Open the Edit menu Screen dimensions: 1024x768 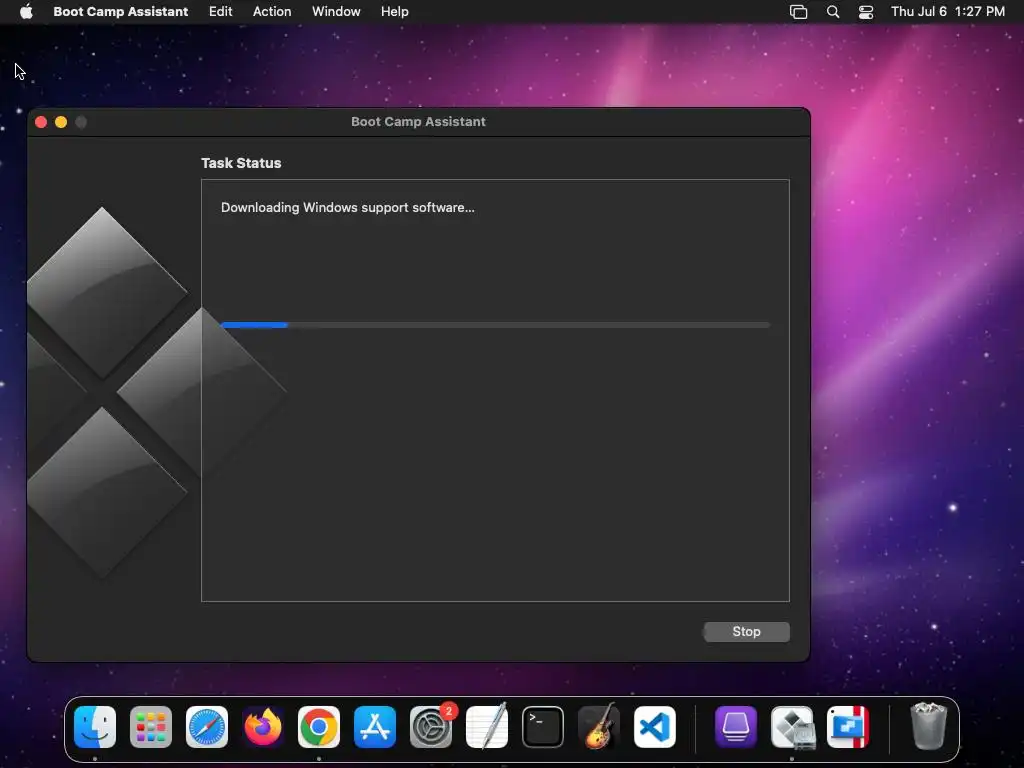tap(221, 12)
